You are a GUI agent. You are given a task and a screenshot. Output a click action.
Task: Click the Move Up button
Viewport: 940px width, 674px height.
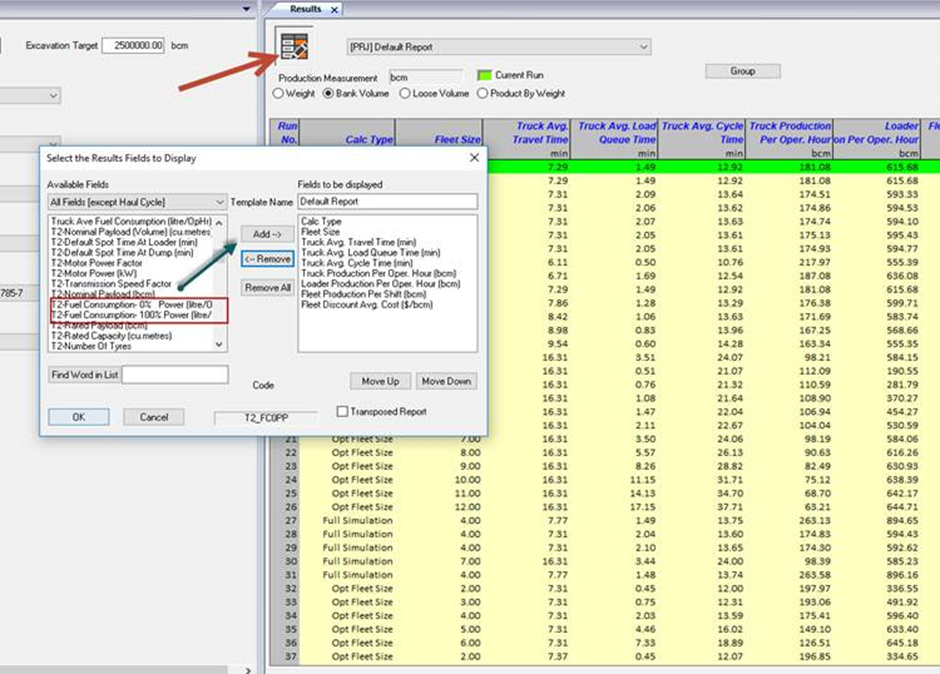tap(380, 381)
